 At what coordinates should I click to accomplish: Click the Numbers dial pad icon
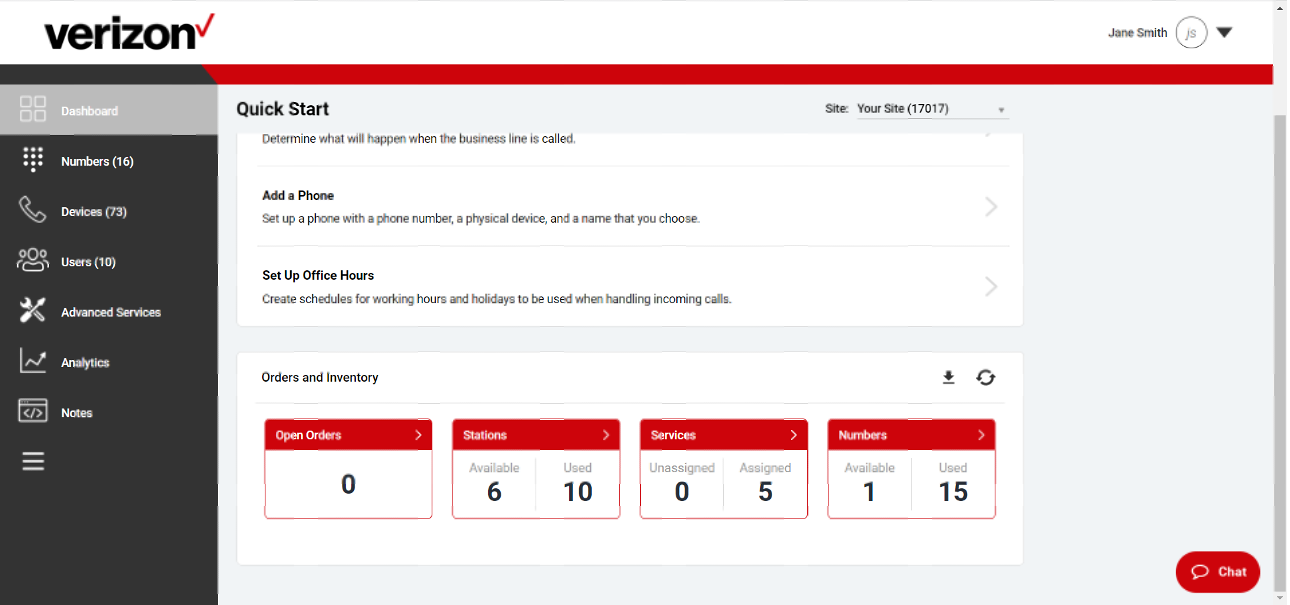coord(33,160)
